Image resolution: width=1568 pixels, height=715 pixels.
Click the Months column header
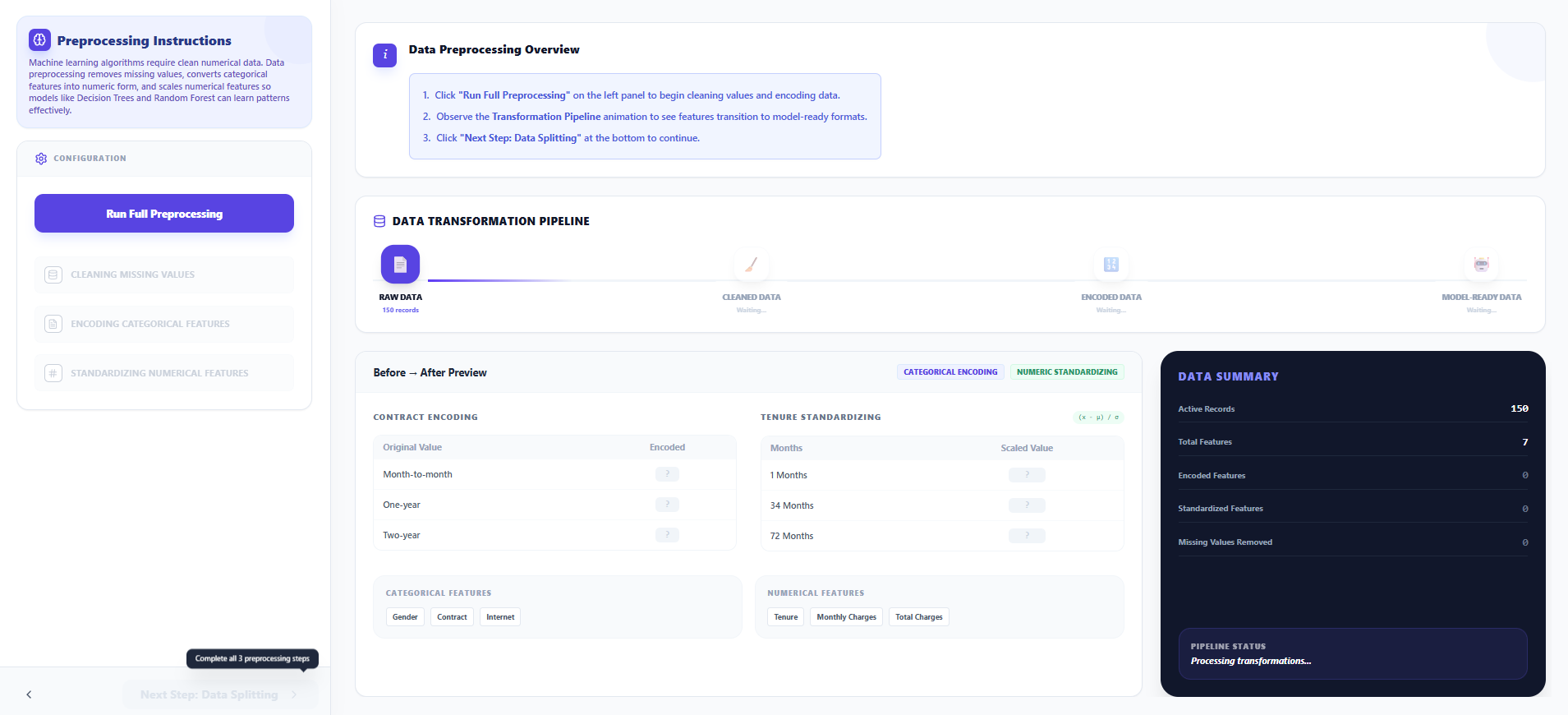pos(786,448)
